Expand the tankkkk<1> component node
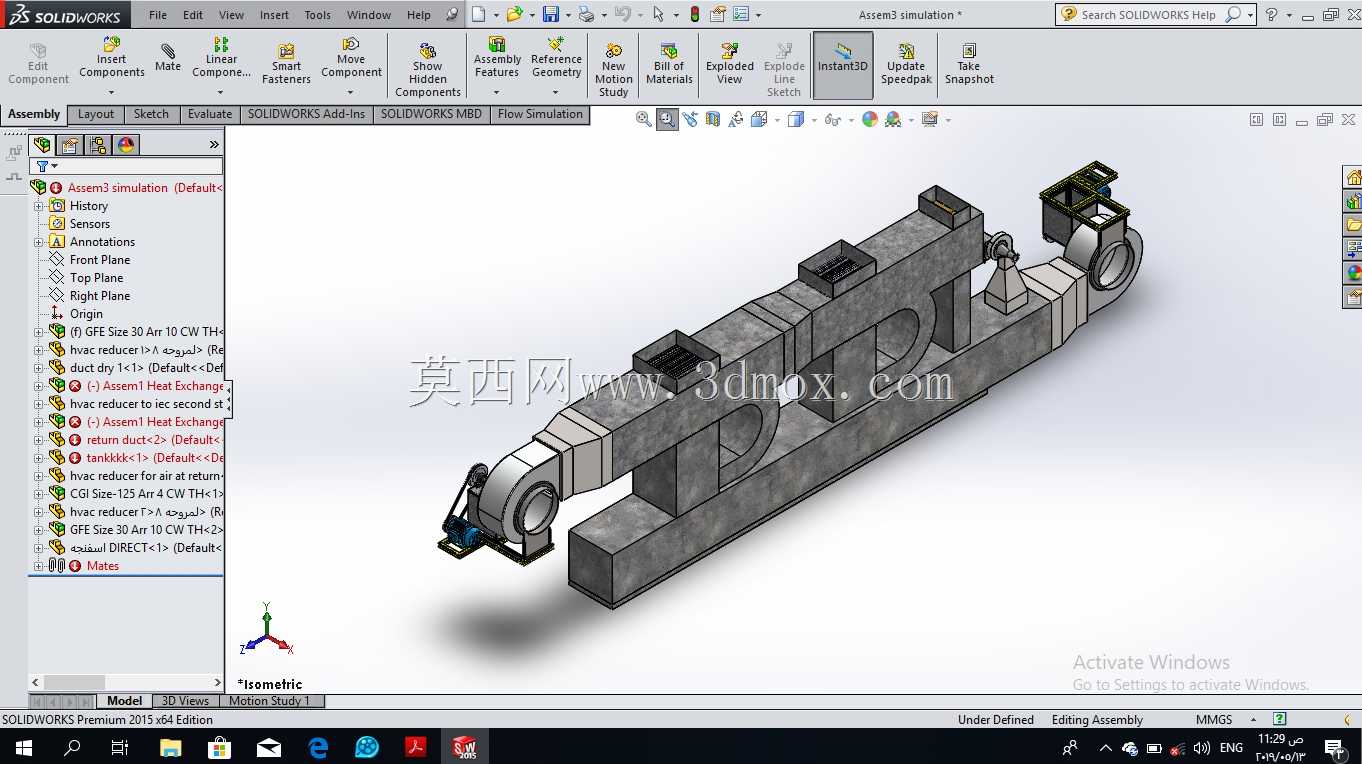Image resolution: width=1362 pixels, height=764 pixels. (39, 458)
